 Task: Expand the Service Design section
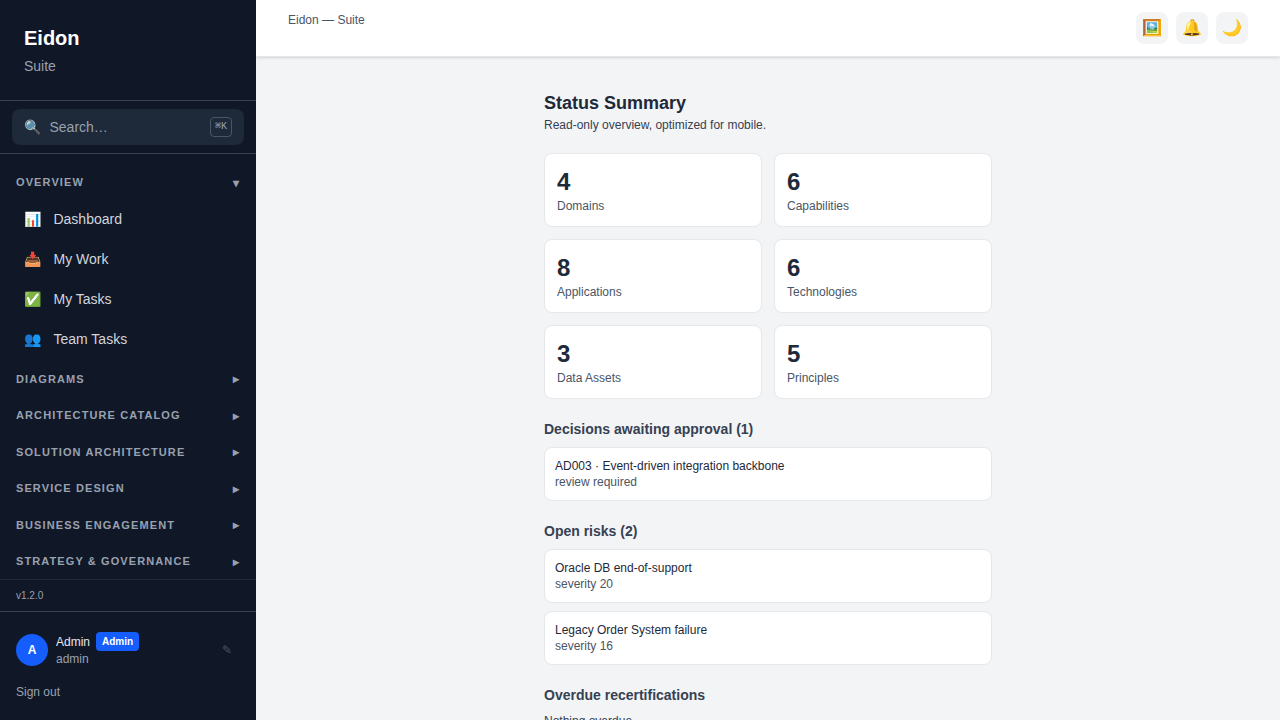[128, 488]
